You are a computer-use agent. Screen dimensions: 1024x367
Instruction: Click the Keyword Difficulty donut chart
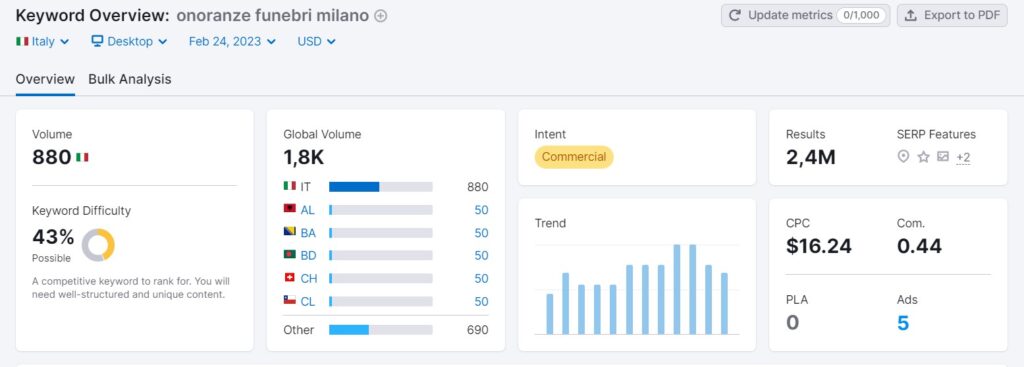coord(98,245)
